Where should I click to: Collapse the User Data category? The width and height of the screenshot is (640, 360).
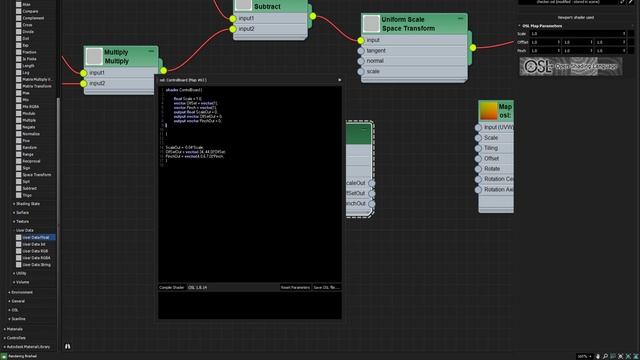[x=23, y=231]
